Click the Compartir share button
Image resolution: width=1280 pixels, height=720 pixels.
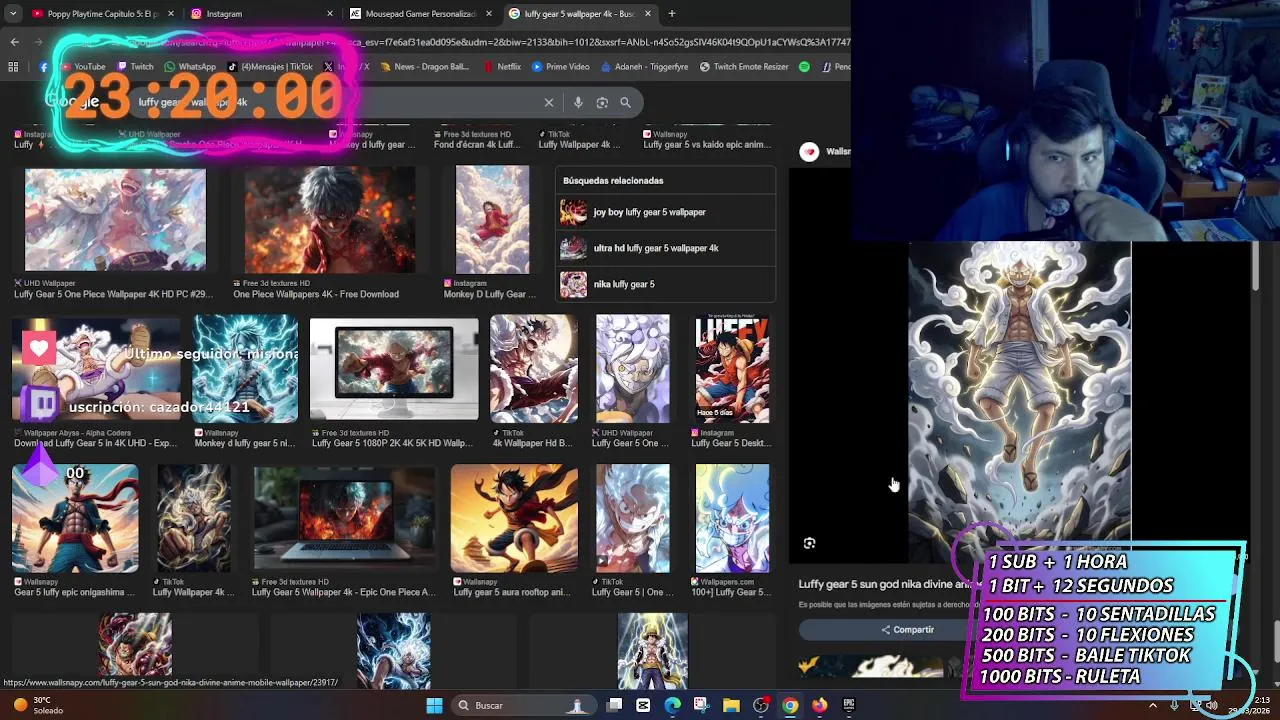click(x=907, y=630)
